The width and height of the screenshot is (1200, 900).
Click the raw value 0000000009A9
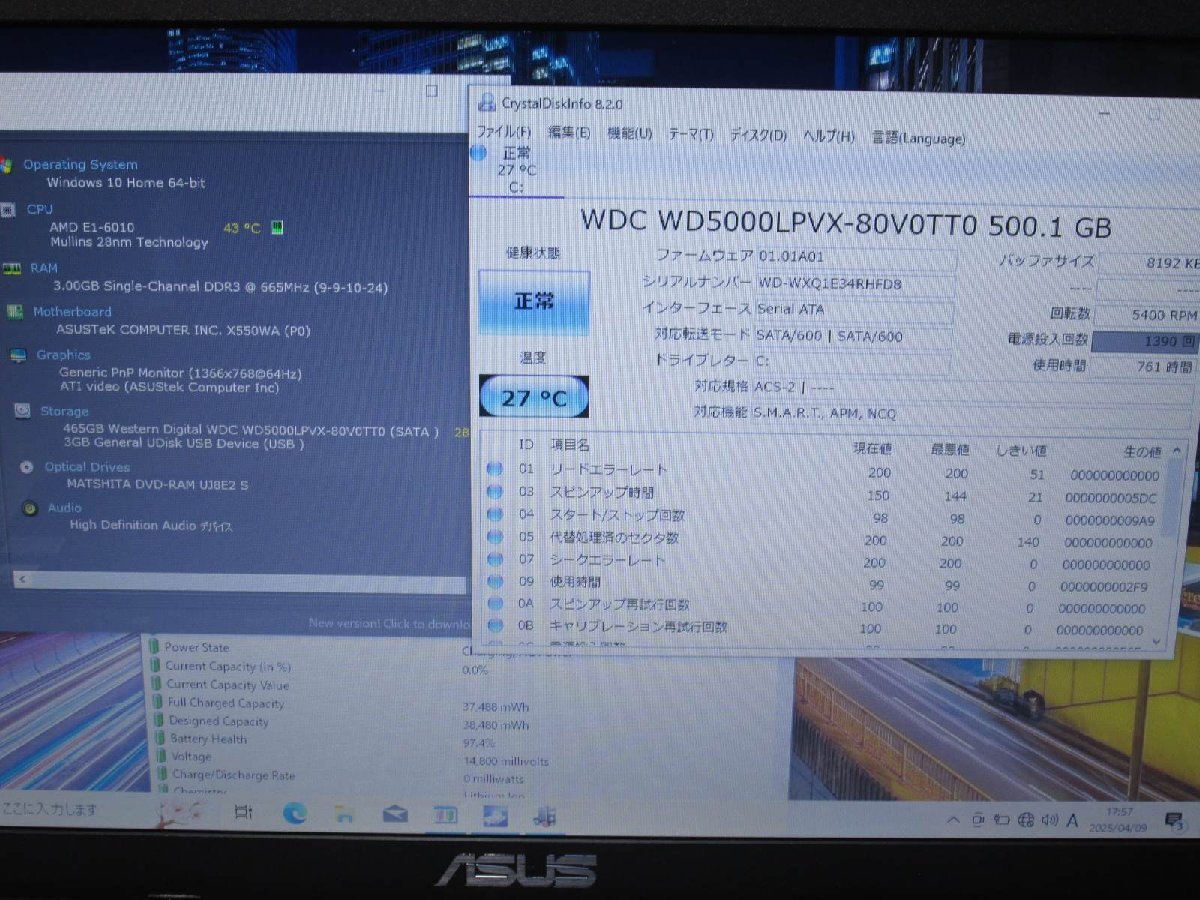1109,521
